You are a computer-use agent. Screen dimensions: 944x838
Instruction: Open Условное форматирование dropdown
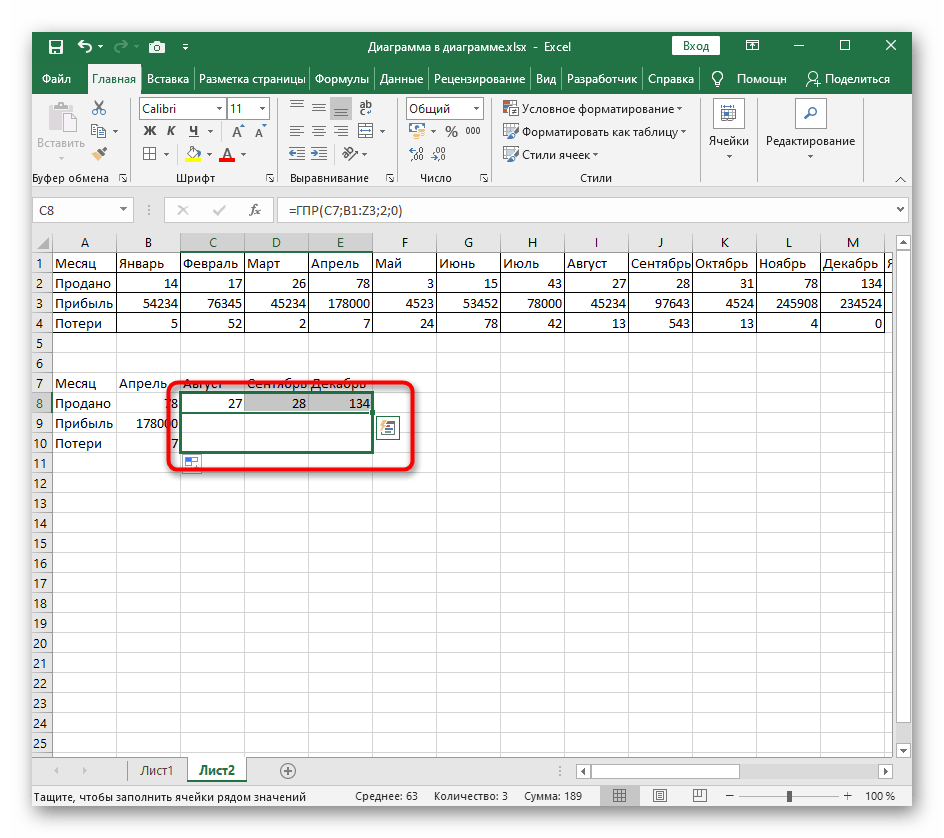594,108
